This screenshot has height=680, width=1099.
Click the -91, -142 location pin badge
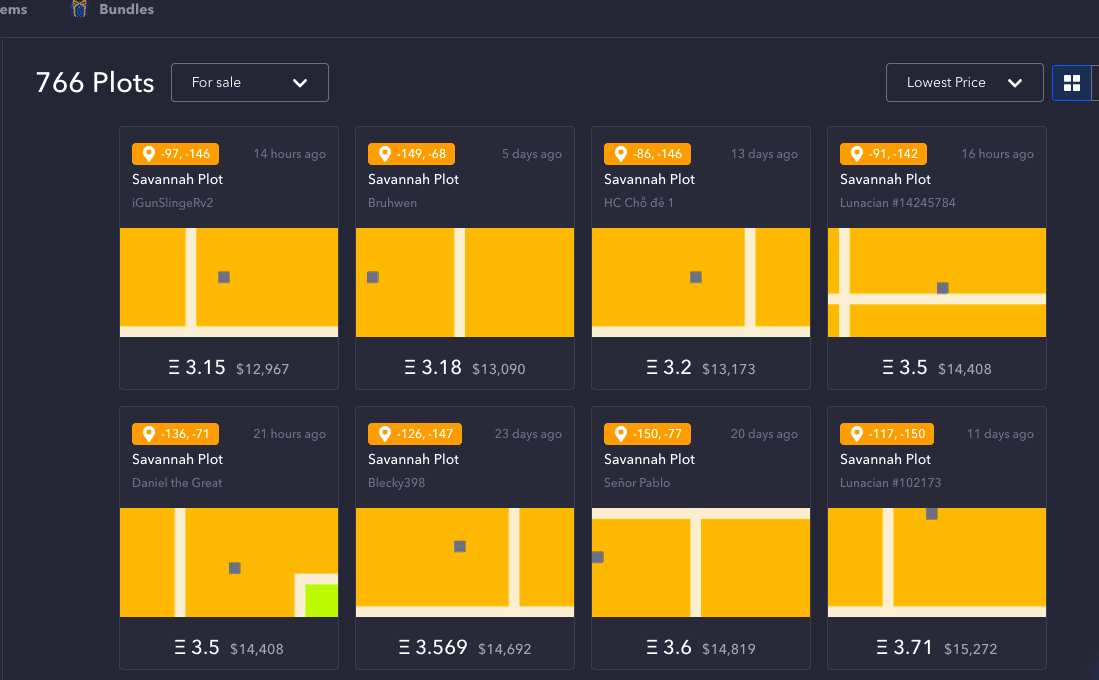coord(883,154)
